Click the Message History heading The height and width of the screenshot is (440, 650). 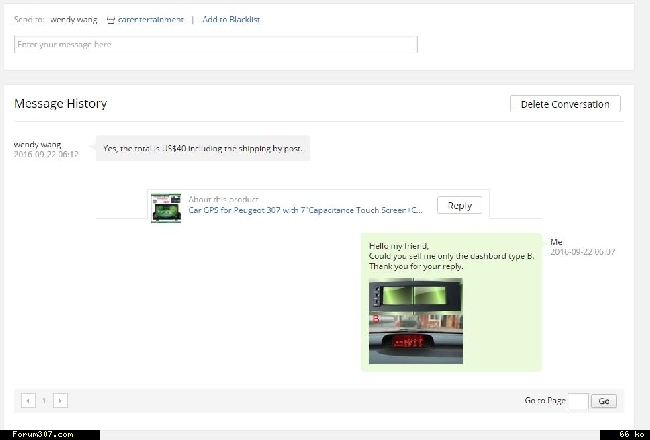[60, 104]
